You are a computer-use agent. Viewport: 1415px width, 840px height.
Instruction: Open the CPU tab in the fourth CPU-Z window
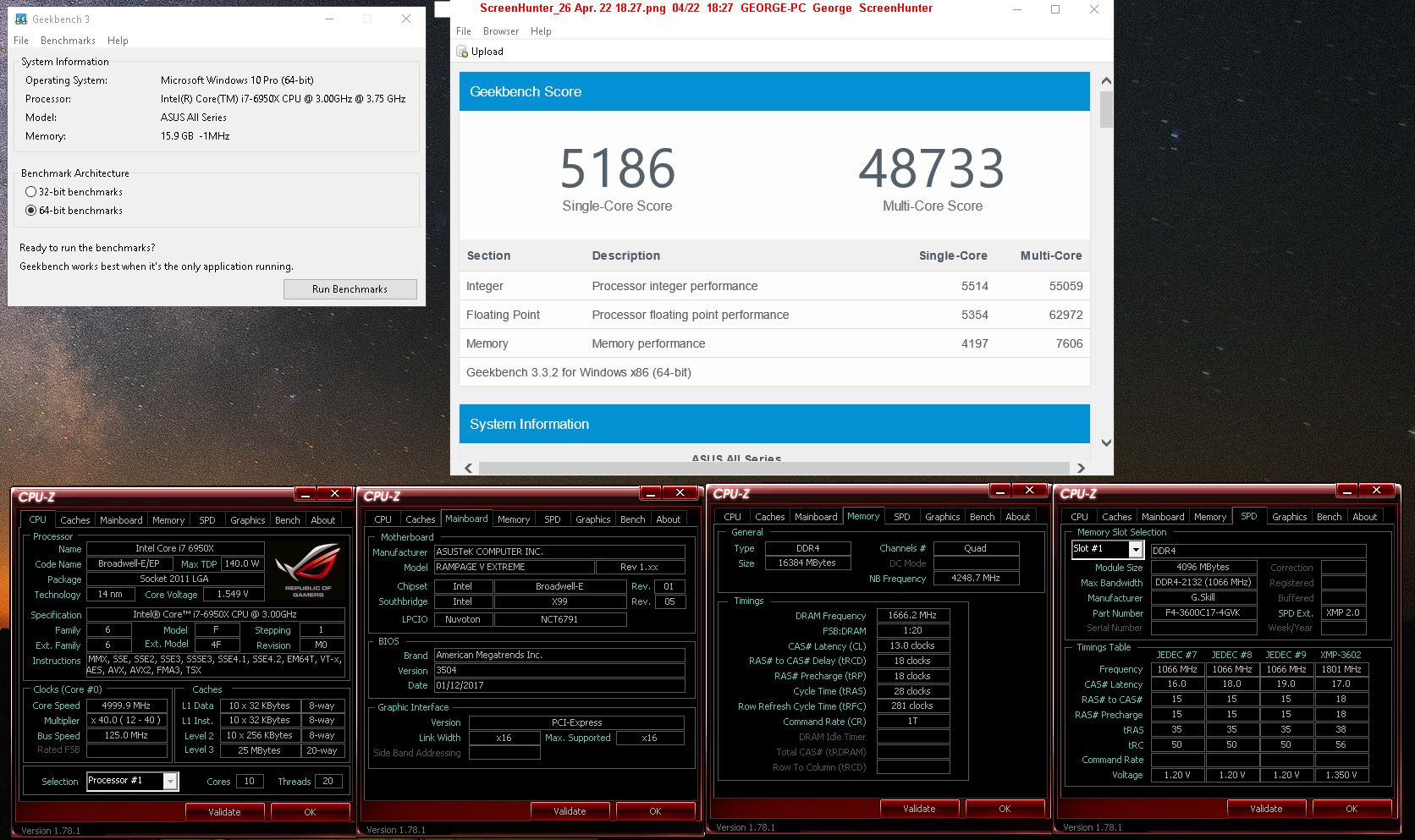(1079, 517)
